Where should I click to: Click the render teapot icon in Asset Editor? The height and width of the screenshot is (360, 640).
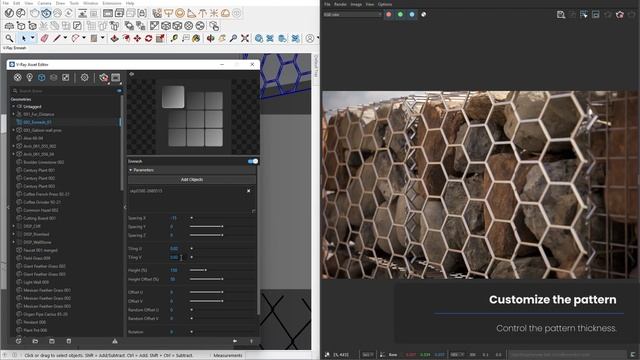pos(104,78)
